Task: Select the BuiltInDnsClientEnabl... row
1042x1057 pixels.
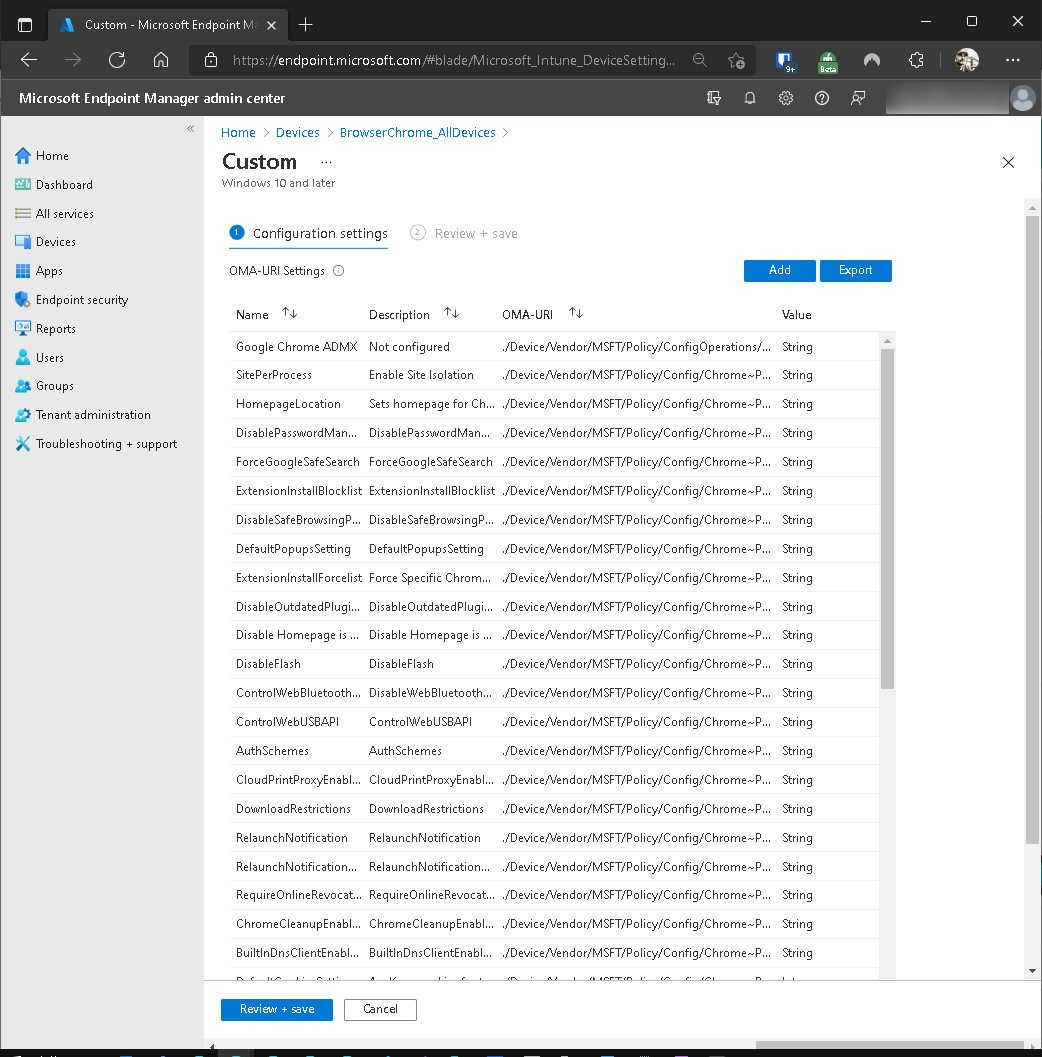Action: pos(554,953)
